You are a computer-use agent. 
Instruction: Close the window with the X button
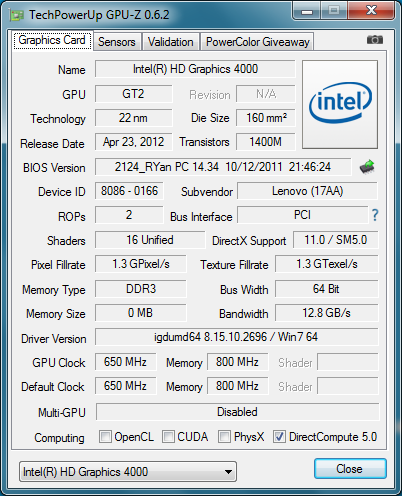point(371,11)
